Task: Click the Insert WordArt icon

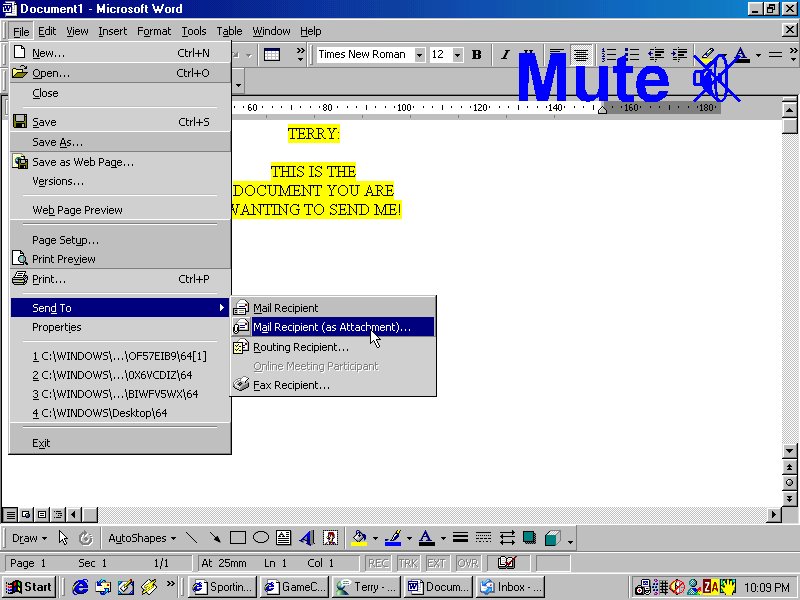Action: click(x=307, y=538)
